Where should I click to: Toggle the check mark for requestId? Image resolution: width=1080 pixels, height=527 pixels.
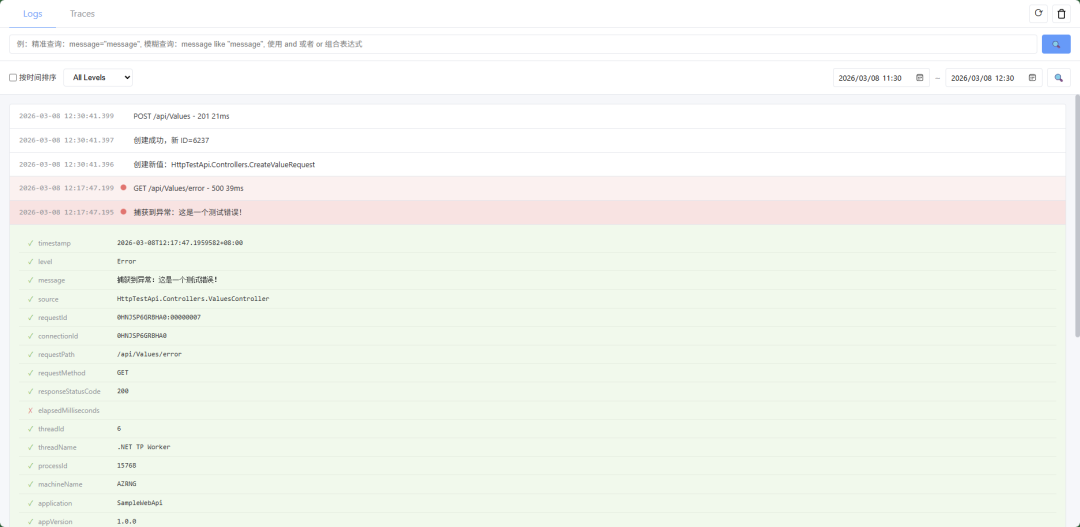tap(30, 318)
